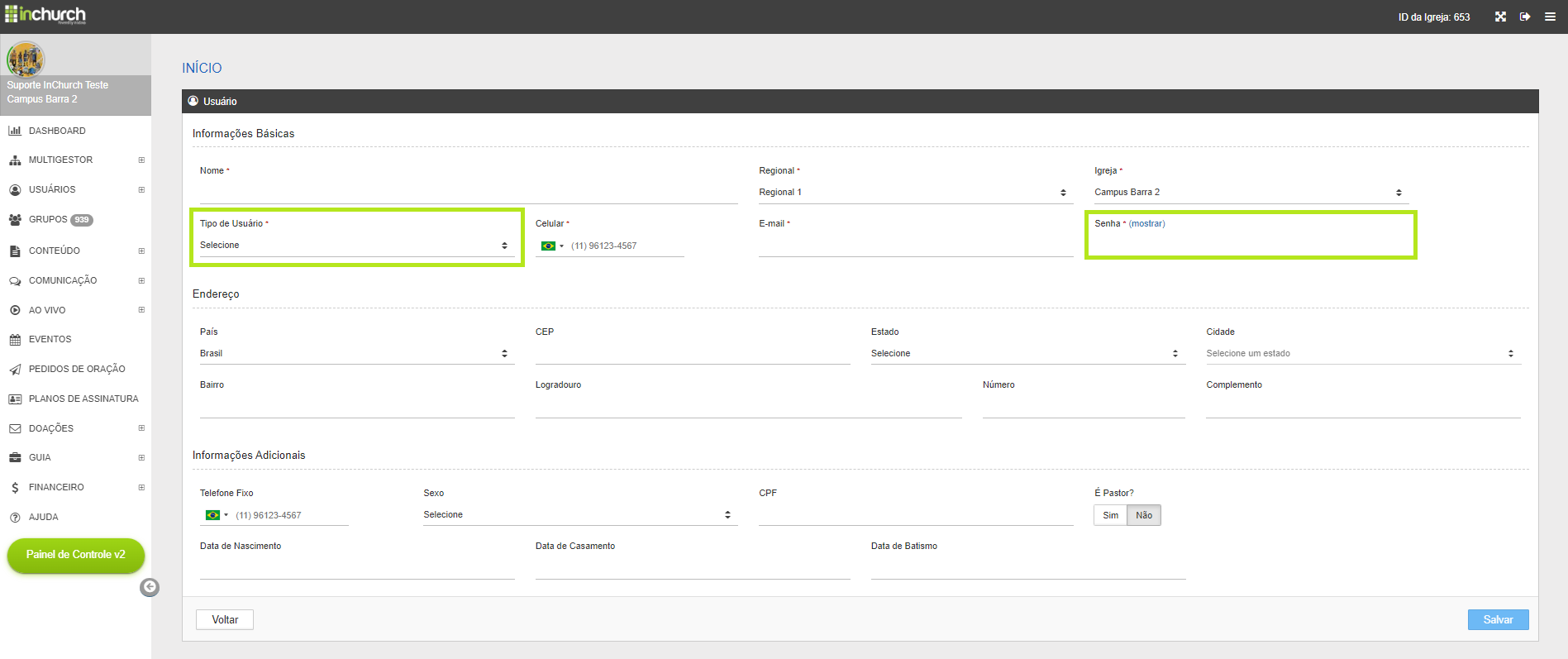Open the Cidade dropdown
This screenshot has width=1568, height=659.
tap(1363, 354)
